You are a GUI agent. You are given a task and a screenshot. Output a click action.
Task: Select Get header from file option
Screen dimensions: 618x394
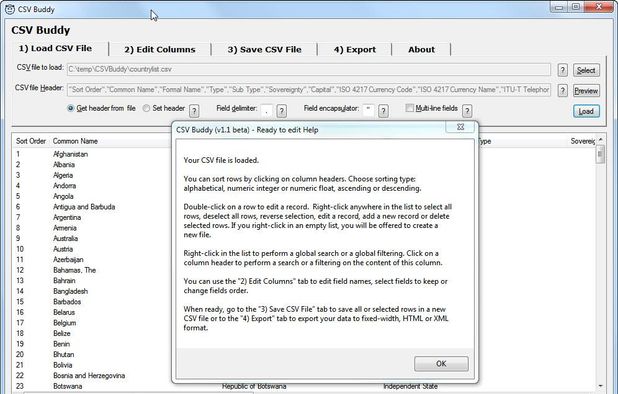pyautogui.click(x=101, y=108)
